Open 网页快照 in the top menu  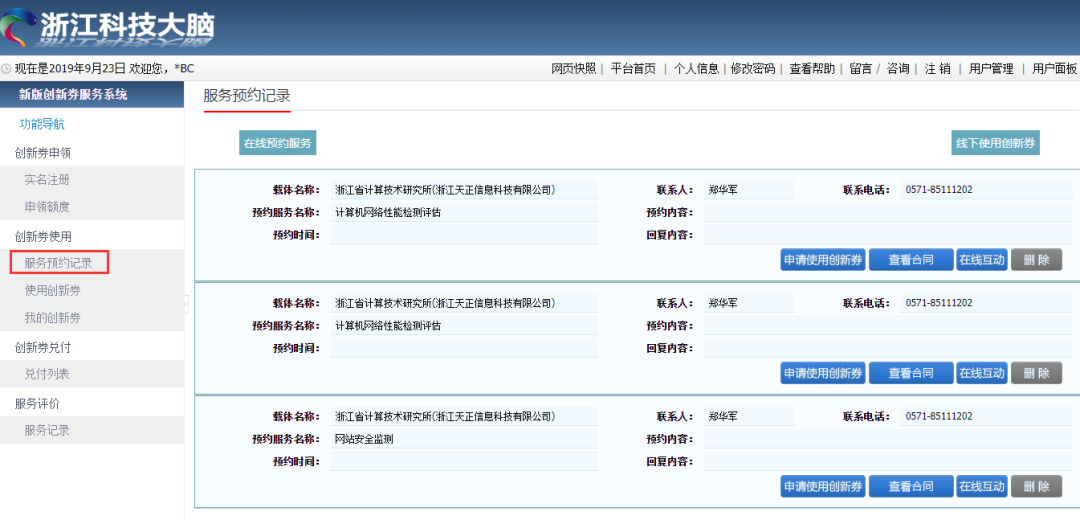pyautogui.click(x=573, y=69)
